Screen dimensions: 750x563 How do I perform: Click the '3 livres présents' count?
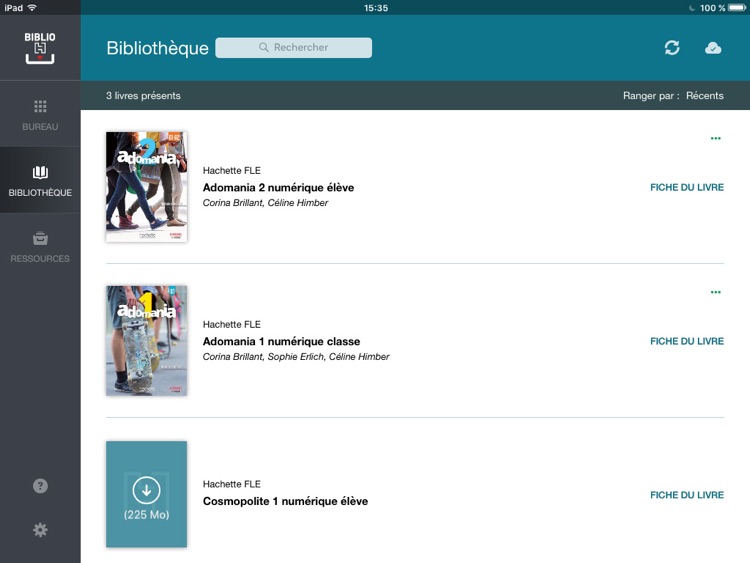pos(143,96)
